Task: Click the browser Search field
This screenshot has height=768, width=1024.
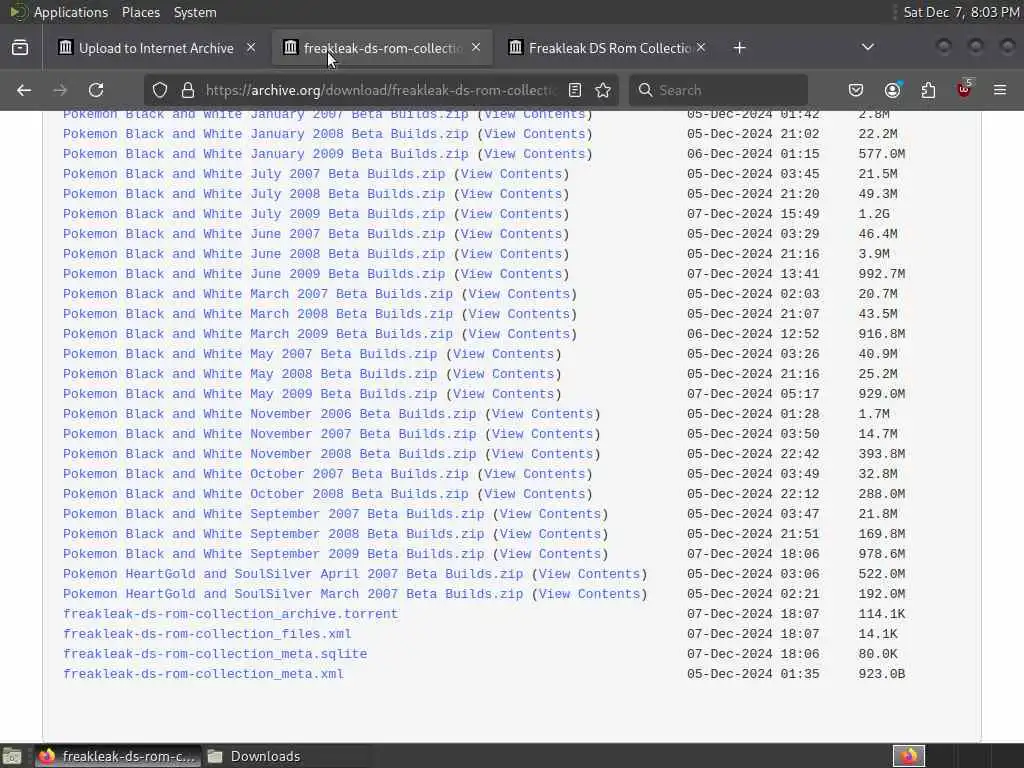Action: click(x=718, y=90)
